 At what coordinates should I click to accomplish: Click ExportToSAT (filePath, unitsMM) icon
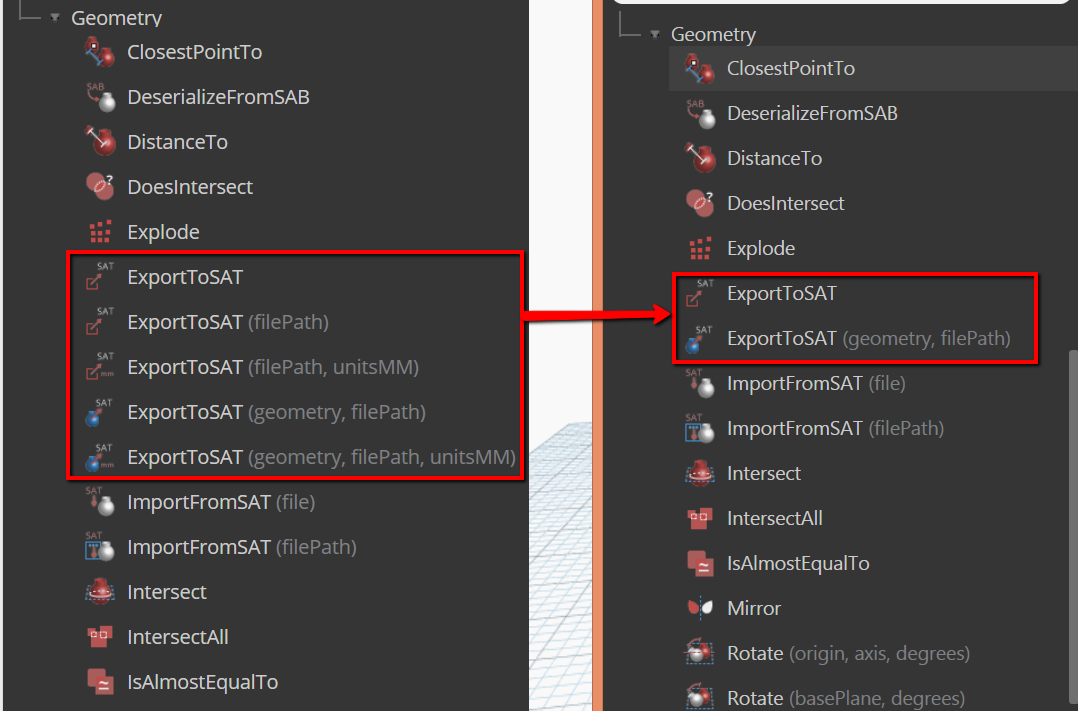(x=99, y=367)
